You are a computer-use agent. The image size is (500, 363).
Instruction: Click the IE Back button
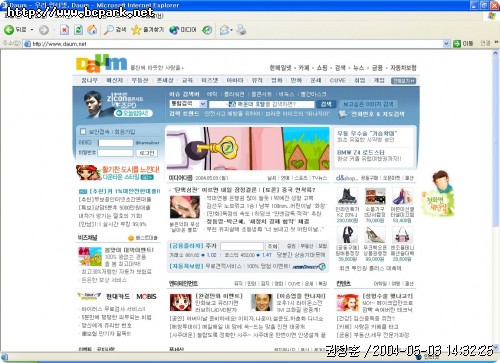tap(15, 30)
